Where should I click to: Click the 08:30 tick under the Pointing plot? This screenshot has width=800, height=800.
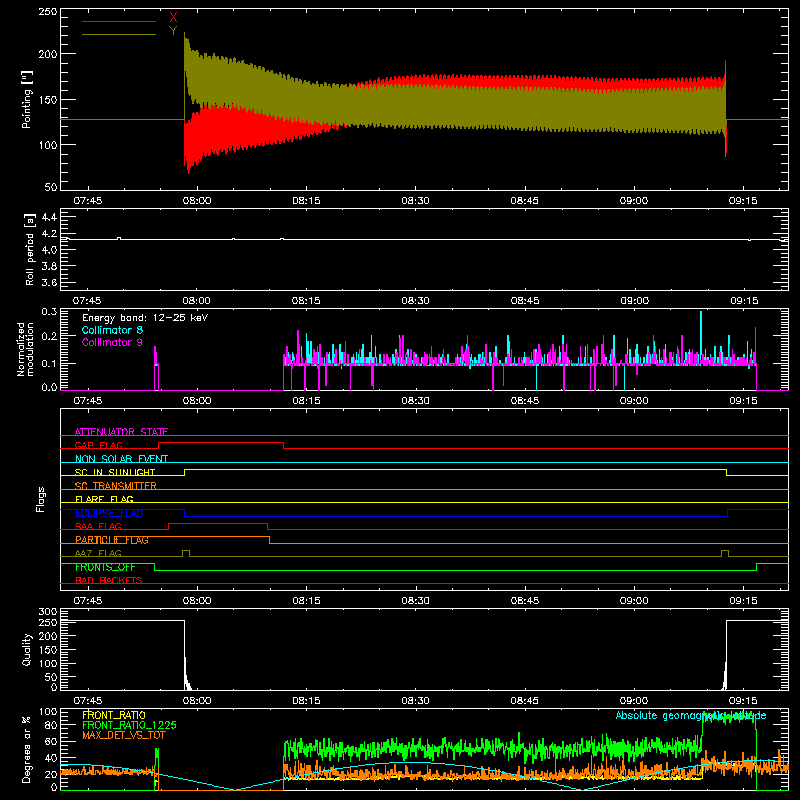coord(415,201)
